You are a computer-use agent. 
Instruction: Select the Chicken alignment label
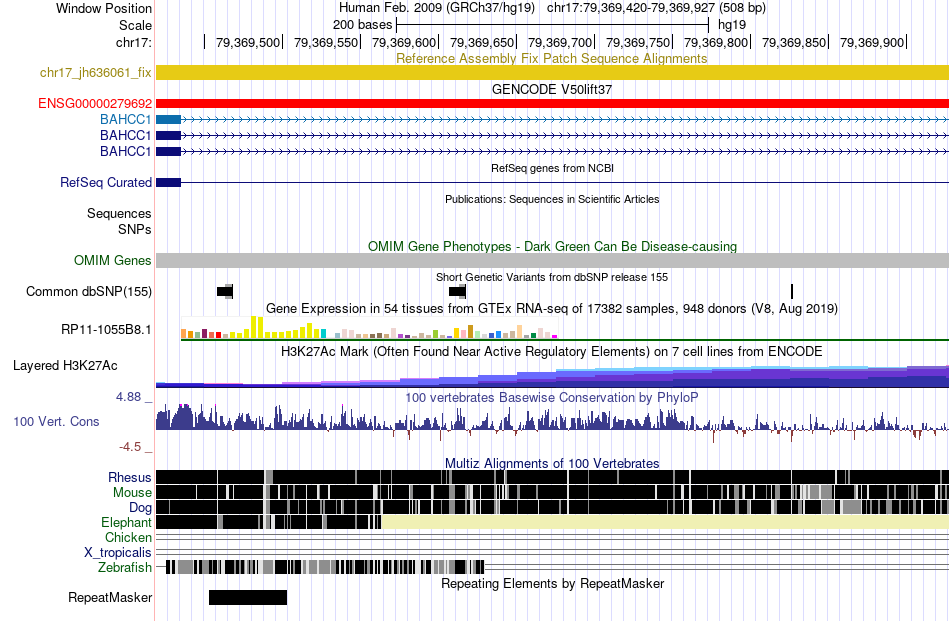(128, 537)
